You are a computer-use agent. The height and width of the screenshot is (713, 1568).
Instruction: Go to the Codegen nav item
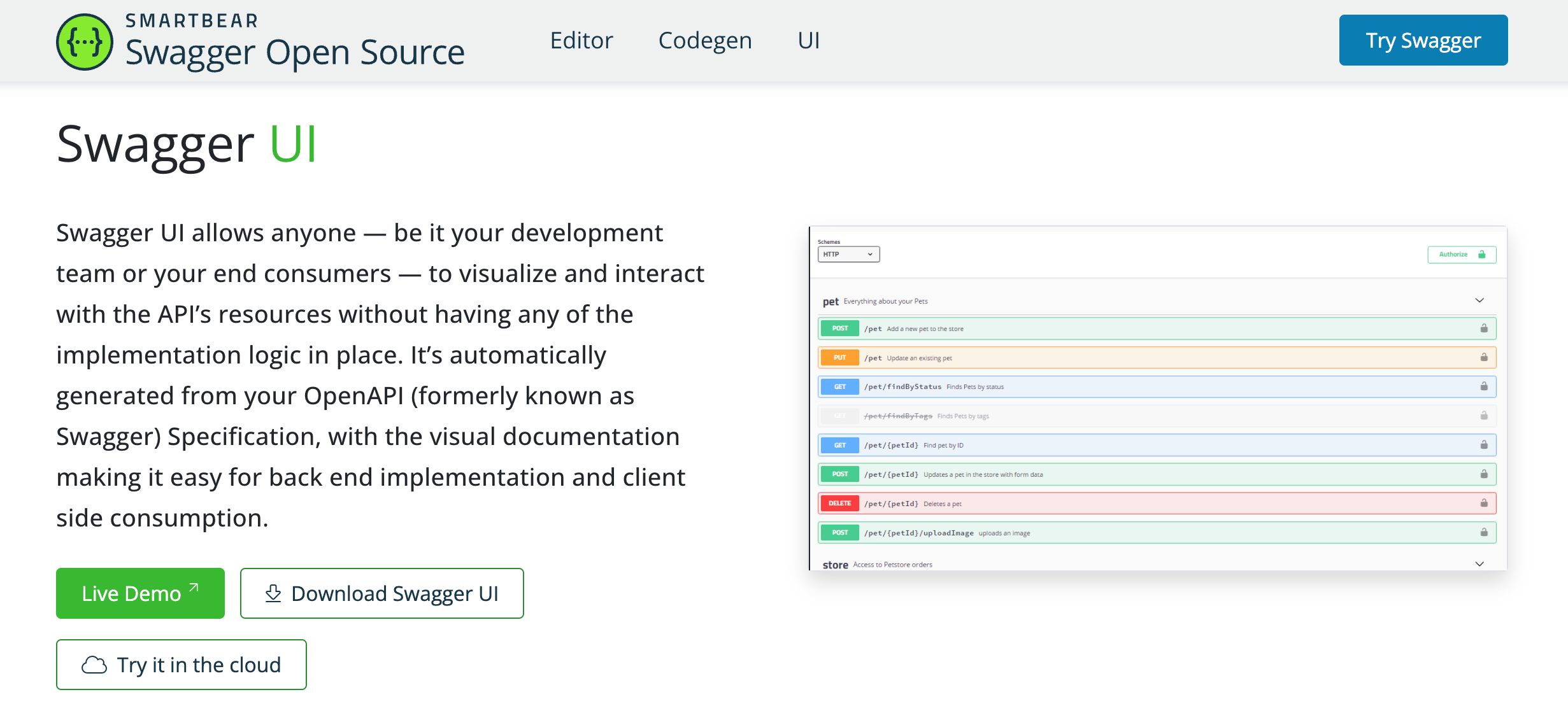705,41
